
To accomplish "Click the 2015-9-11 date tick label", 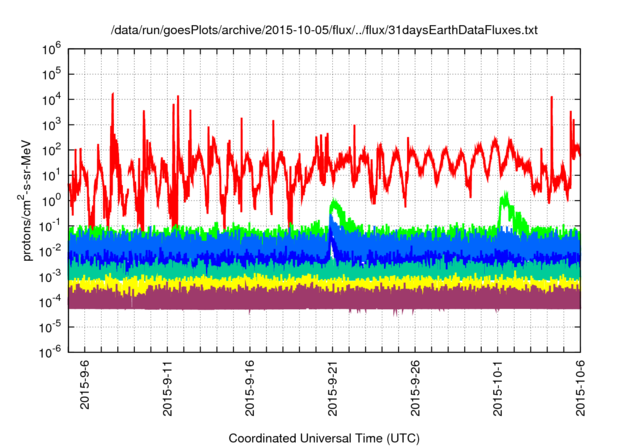I will (x=168, y=388).
